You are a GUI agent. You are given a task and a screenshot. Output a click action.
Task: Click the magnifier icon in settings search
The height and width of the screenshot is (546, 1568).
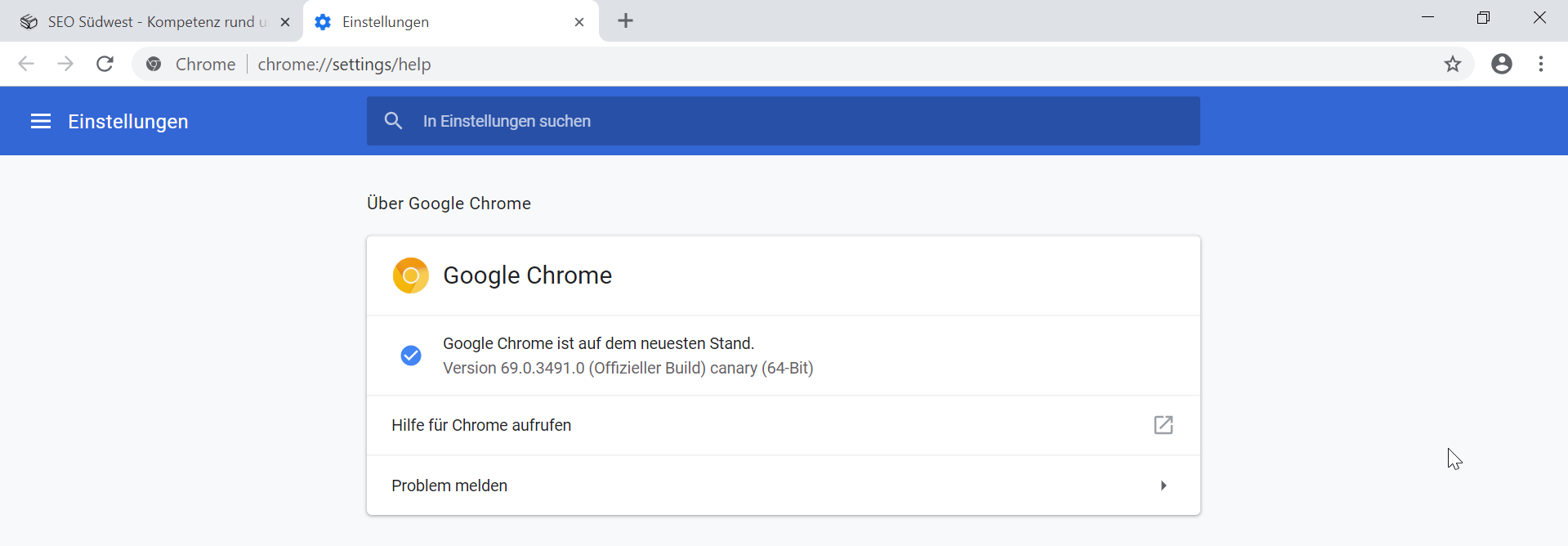(393, 121)
